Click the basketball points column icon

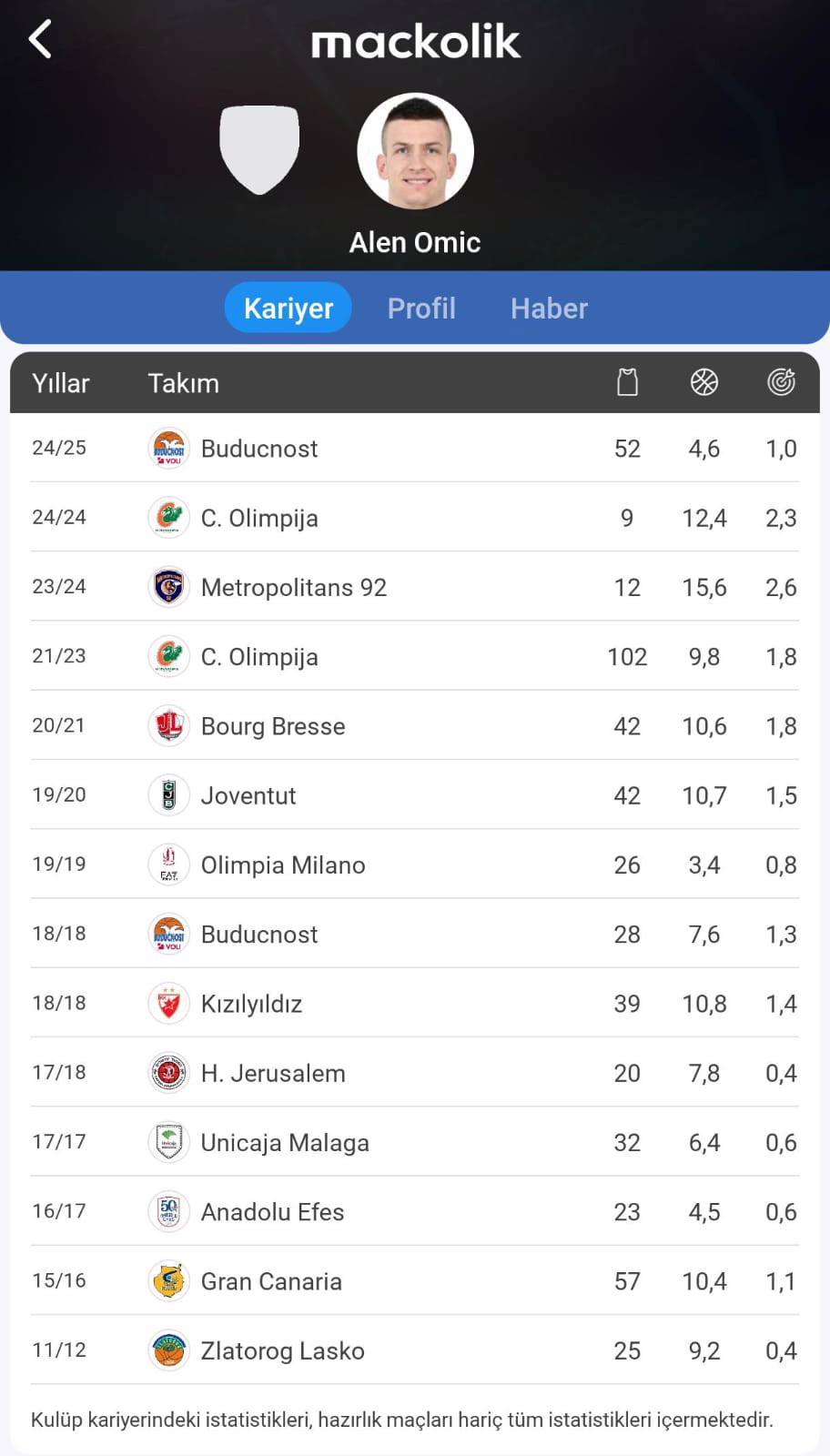point(704,382)
